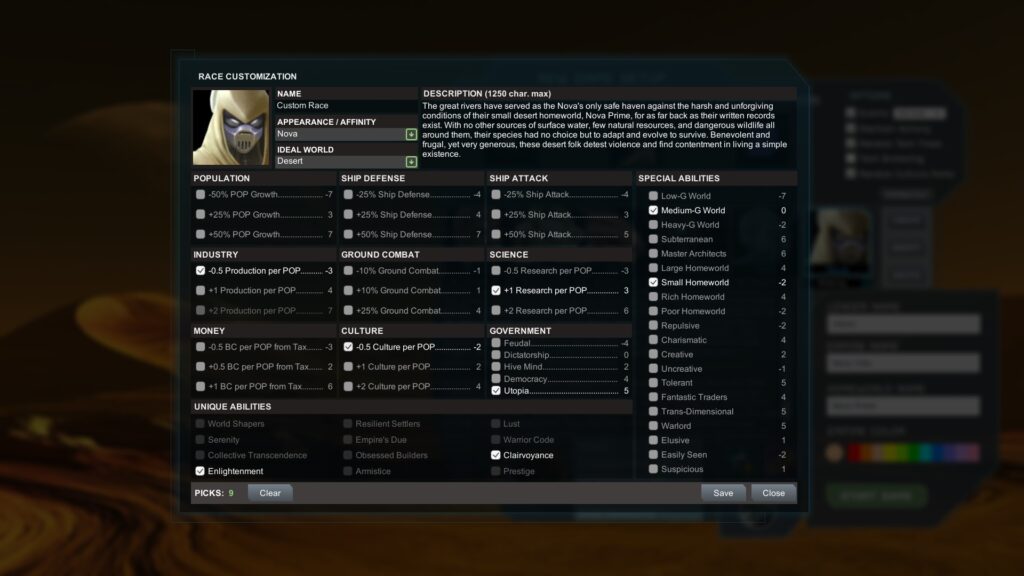Uncheck the Clairvoyance unique ability
Viewport: 1024px width, 576px height.
click(x=496, y=455)
